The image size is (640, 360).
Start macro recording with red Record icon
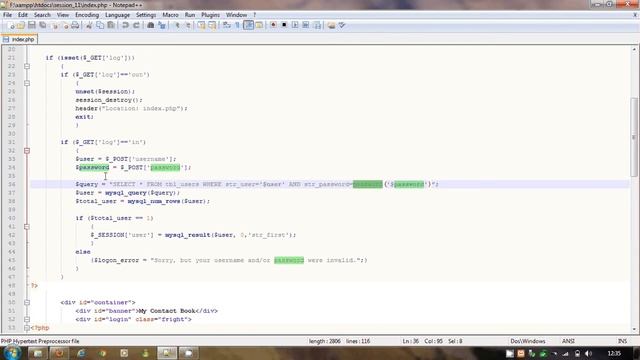tap(273, 25)
